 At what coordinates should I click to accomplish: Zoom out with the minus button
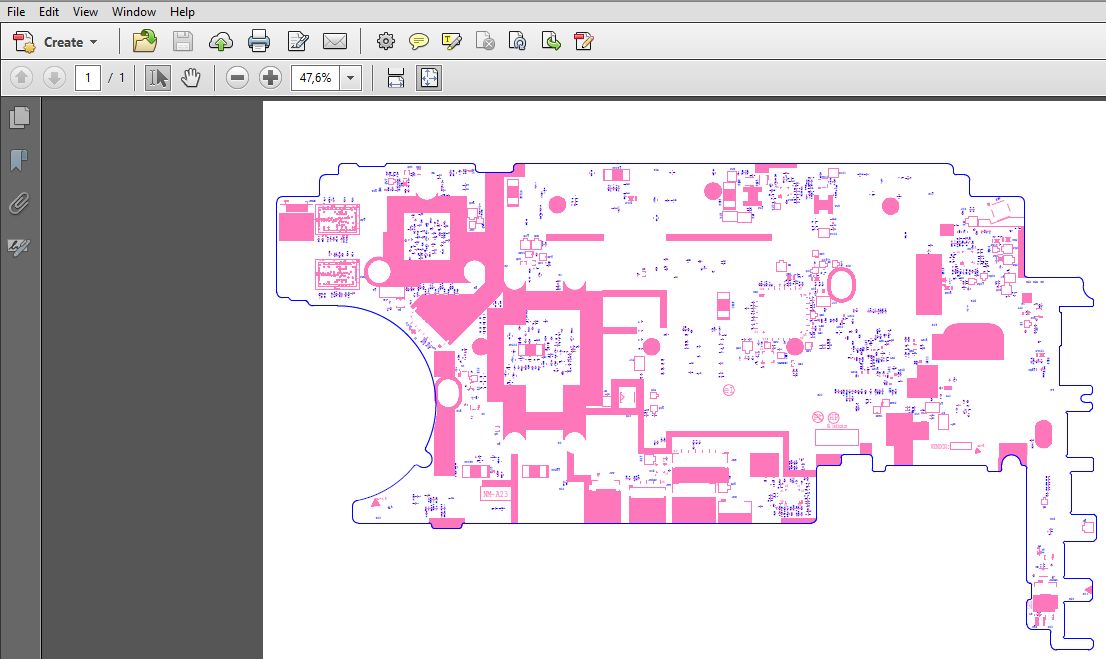(237, 78)
